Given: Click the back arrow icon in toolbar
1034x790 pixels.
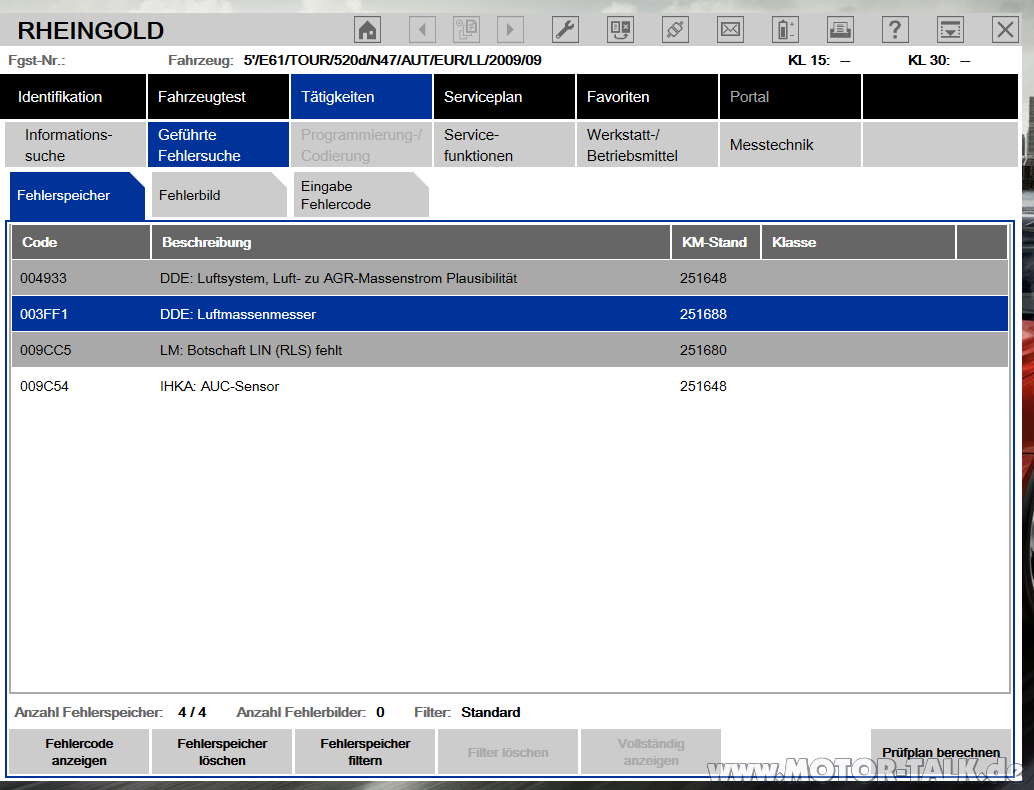Looking at the screenshot, I should (423, 30).
